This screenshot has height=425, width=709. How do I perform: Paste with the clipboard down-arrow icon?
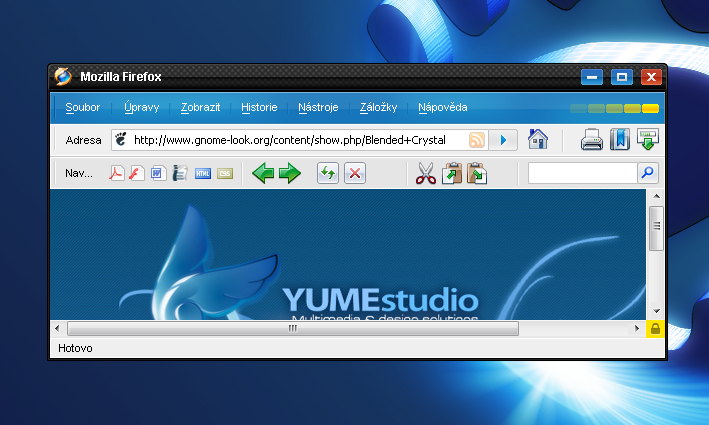477,173
